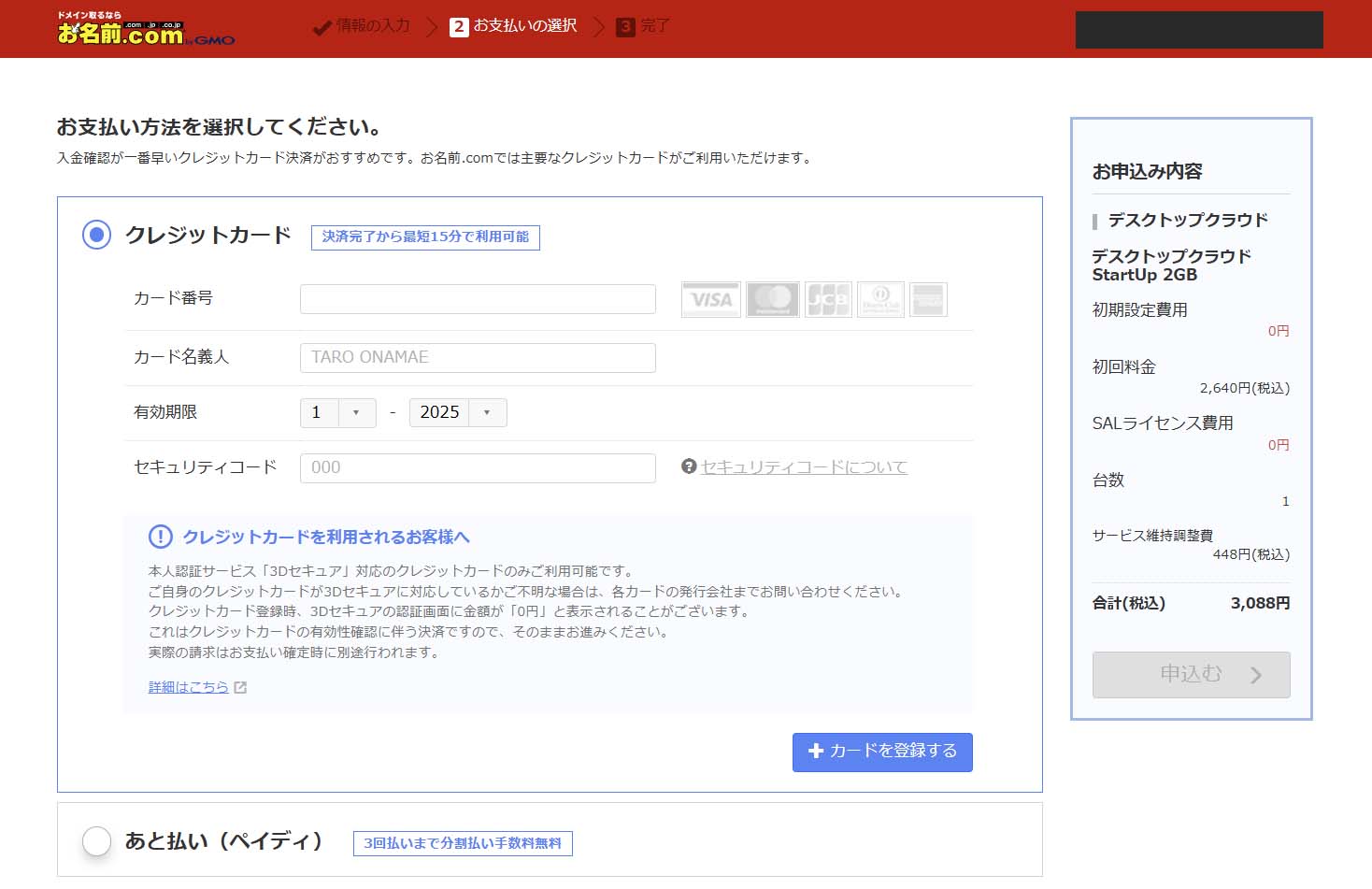Click the お申込み内容 heading
The image size is (1372, 889).
click(1147, 171)
